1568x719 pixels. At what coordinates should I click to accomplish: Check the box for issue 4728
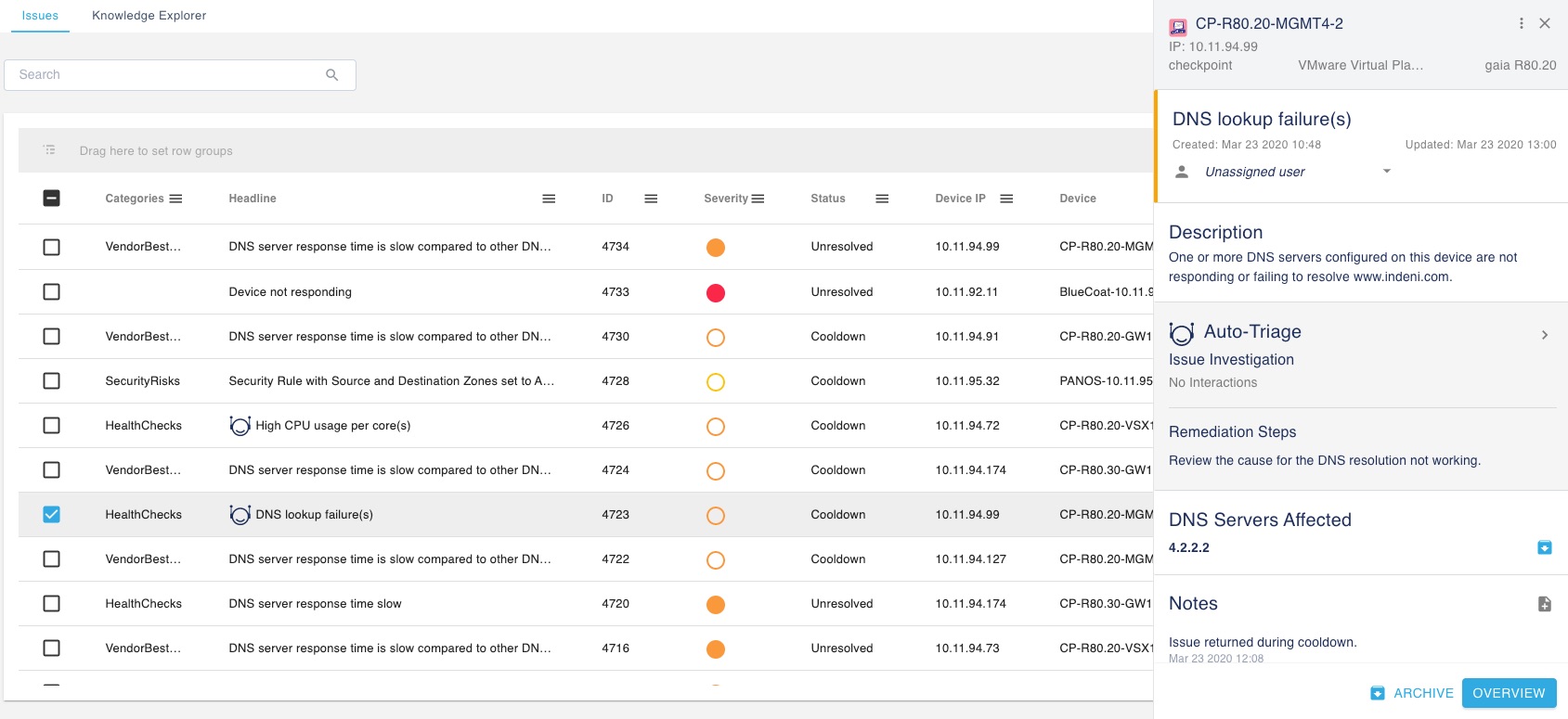tap(52, 381)
